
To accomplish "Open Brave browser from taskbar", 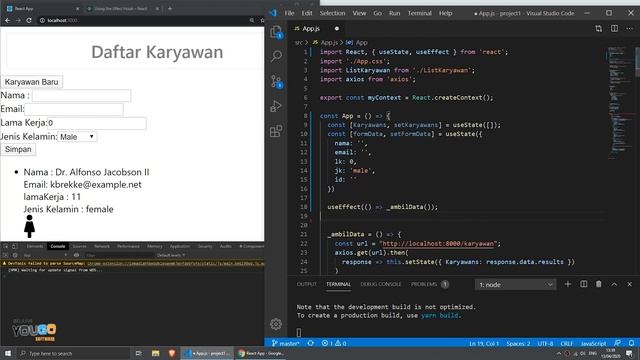I will (172, 353).
